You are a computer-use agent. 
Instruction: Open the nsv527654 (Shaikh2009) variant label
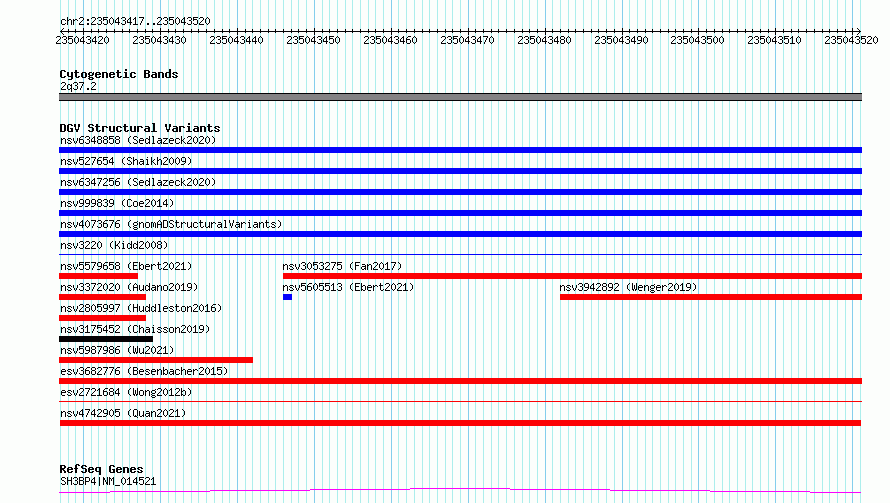pos(126,161)
